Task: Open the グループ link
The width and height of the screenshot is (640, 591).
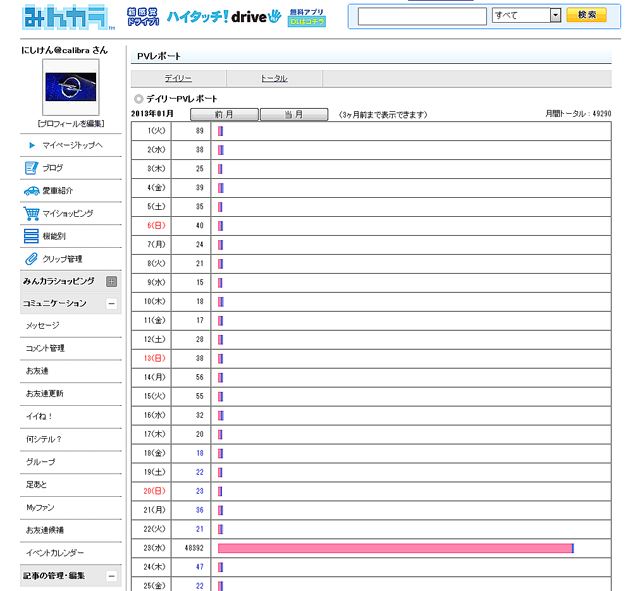Action: pyautogui.click(x=40, y=462)
